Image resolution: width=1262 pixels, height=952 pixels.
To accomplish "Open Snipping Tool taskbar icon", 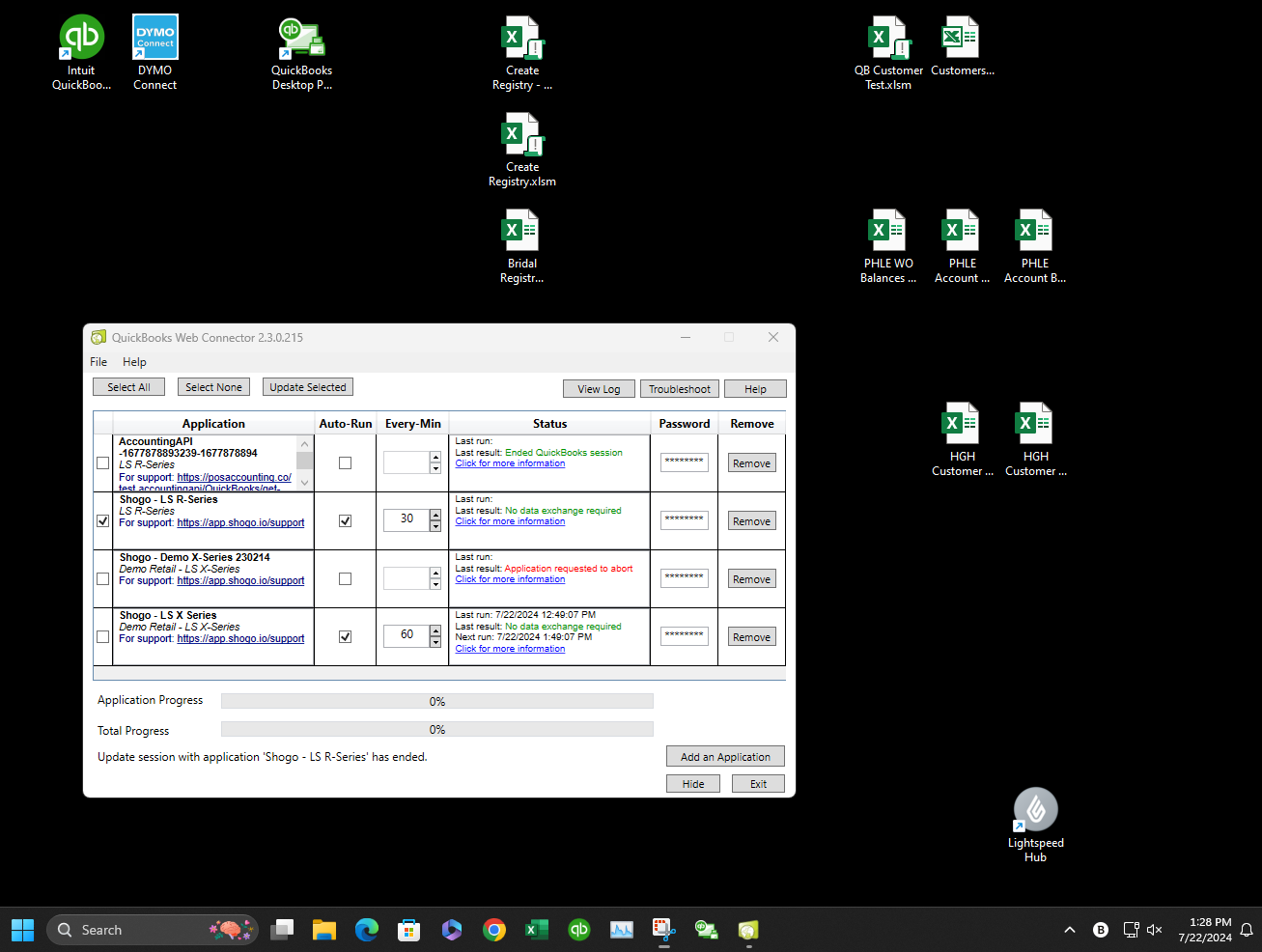I will point(664,930).
